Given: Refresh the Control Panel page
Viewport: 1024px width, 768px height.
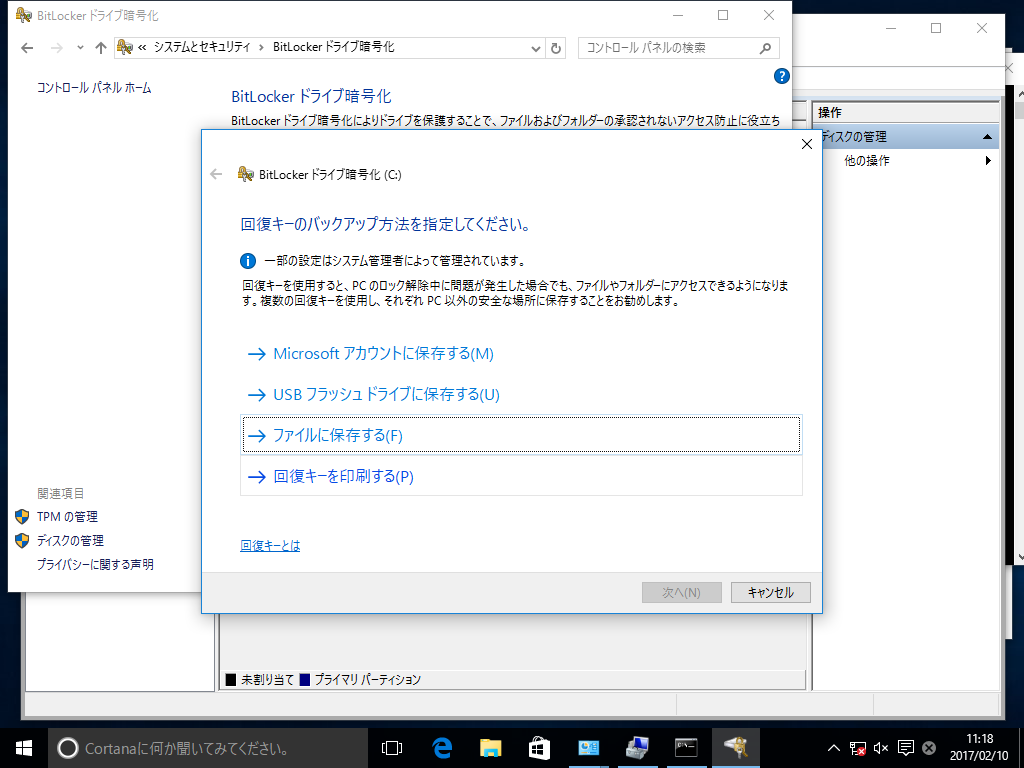Looking at the screenshot, I should tap(556, 48).
